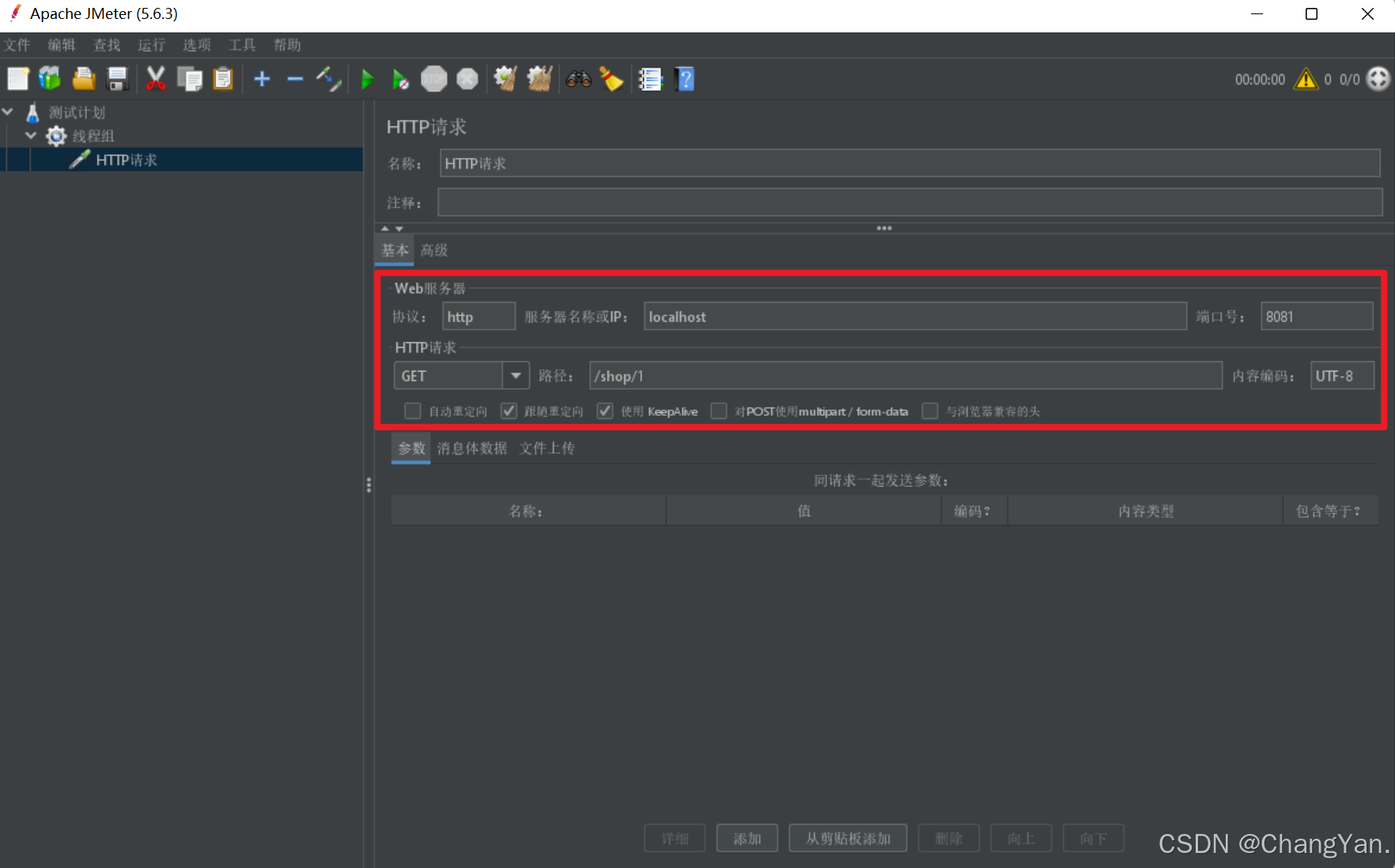The image size is (1395, 868).
Task: Select HTTP请求 in the tree
Action: [x=127, y=160]
